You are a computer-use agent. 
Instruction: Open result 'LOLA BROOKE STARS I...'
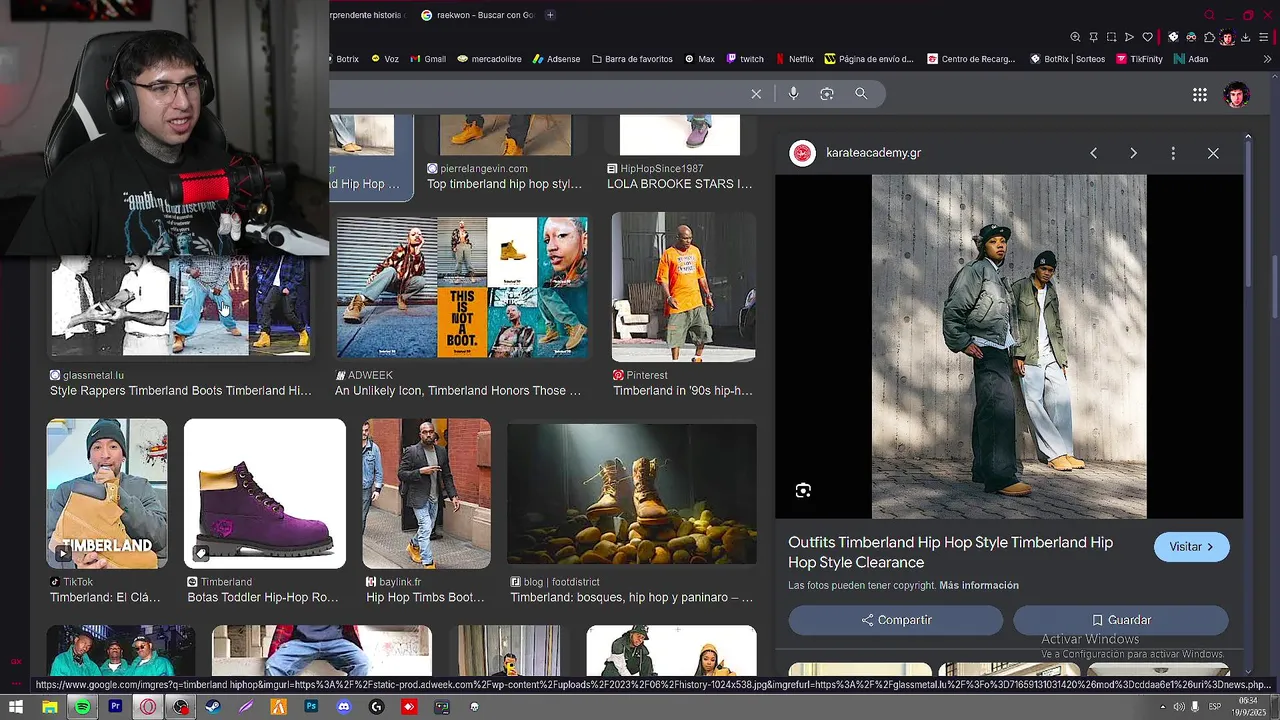pos(680,184)
